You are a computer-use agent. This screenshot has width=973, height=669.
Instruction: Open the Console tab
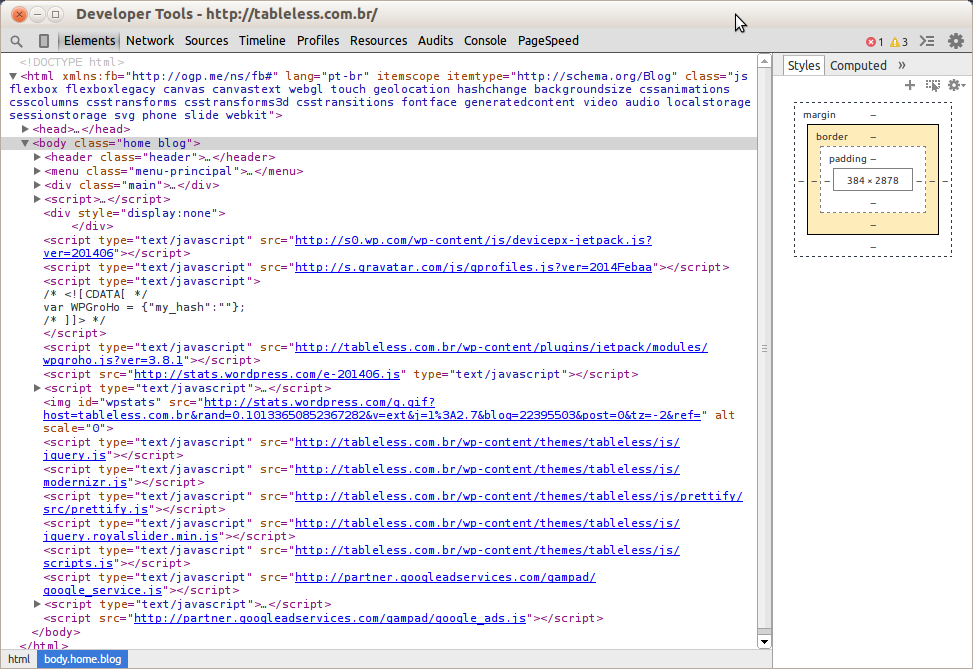(x=485, y=41)
